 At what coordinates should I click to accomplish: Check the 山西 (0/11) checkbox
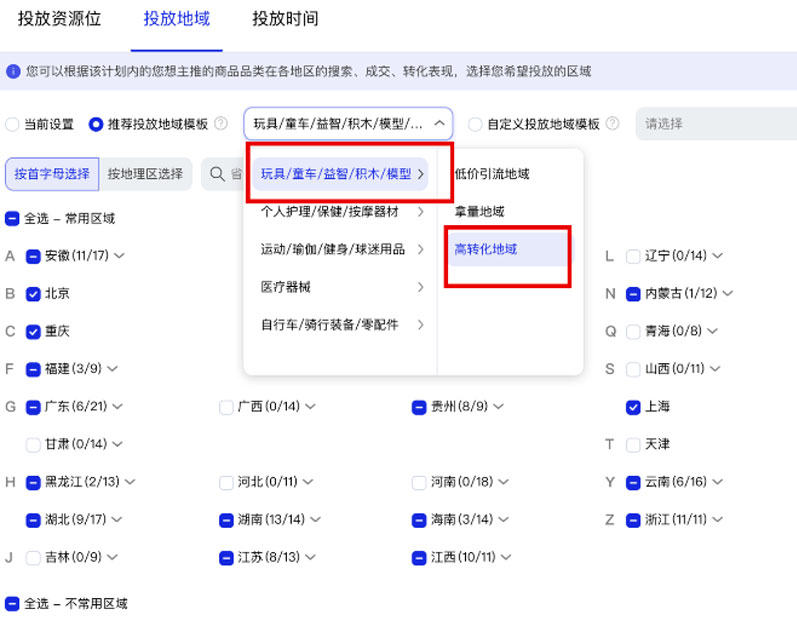click(x=633, y=369)
